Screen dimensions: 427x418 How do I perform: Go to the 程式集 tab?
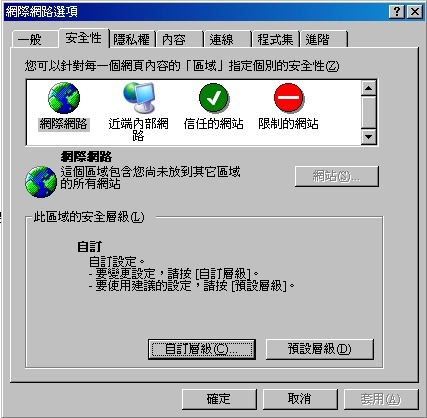click(x=276, y=40)
